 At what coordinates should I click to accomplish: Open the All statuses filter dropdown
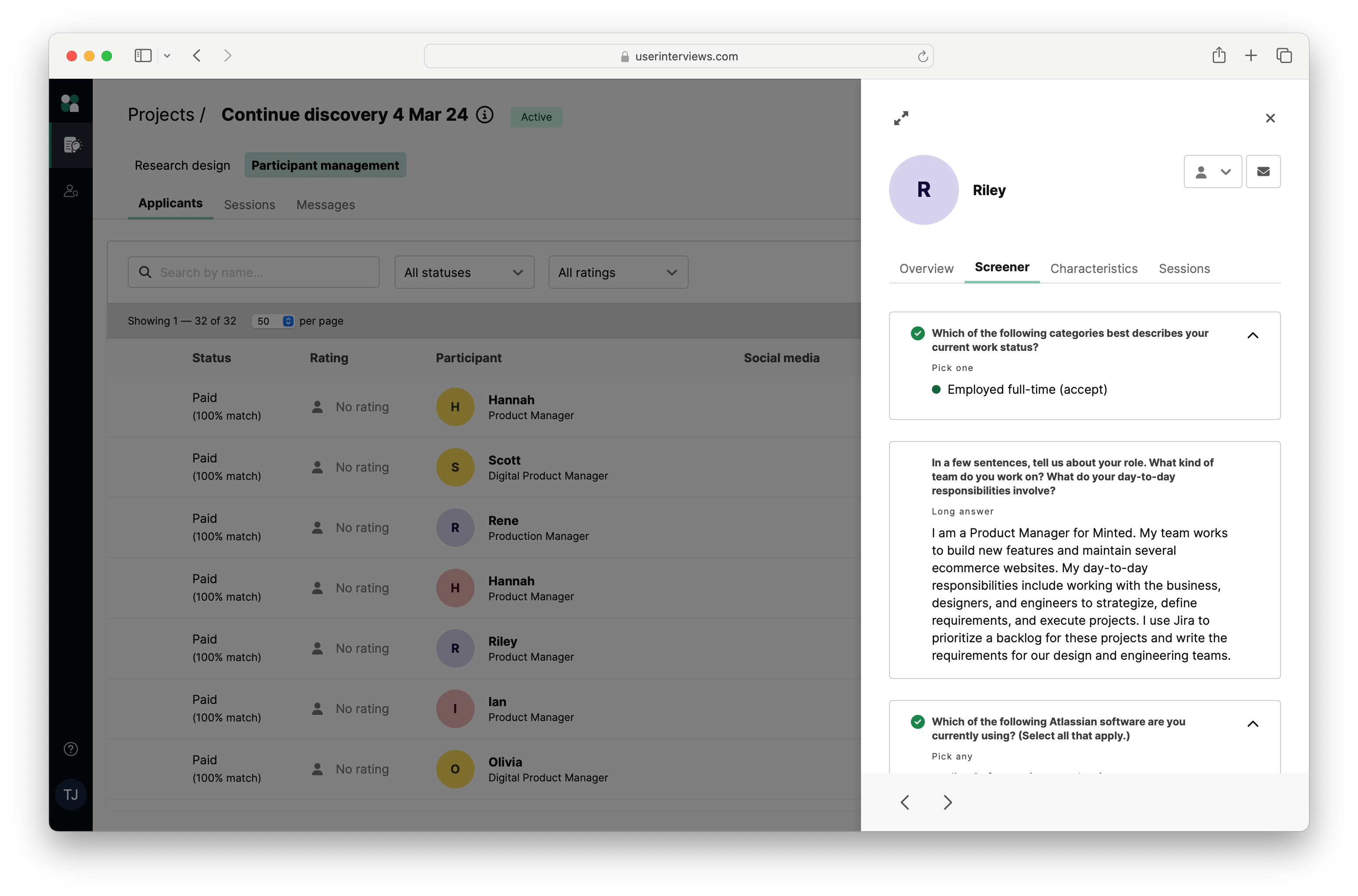[464, 272]
